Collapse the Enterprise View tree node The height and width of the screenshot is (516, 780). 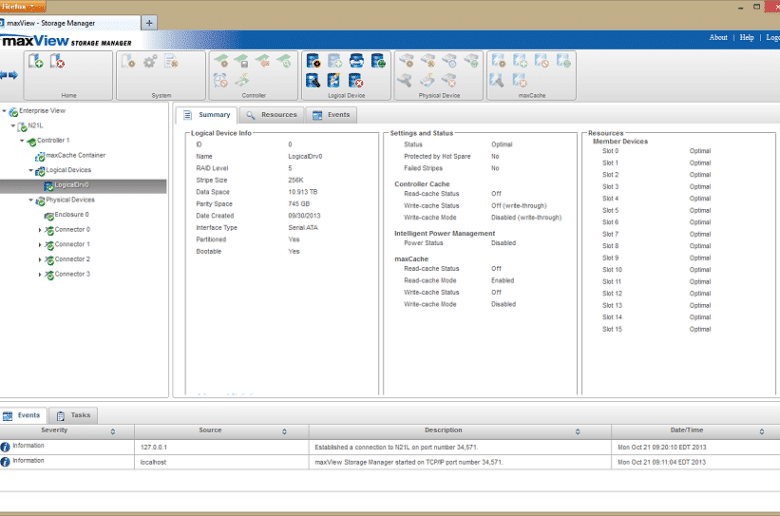pos(4,111)
